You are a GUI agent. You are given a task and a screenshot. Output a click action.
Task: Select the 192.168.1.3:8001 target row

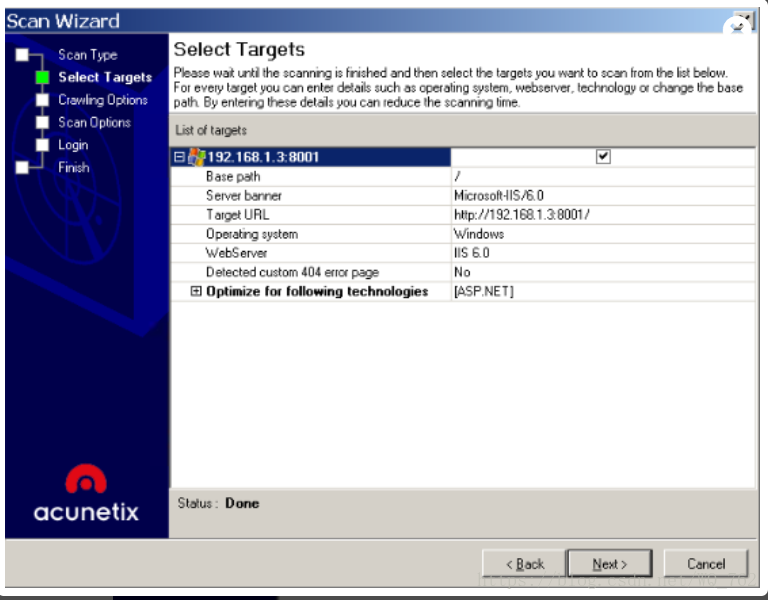311,157
